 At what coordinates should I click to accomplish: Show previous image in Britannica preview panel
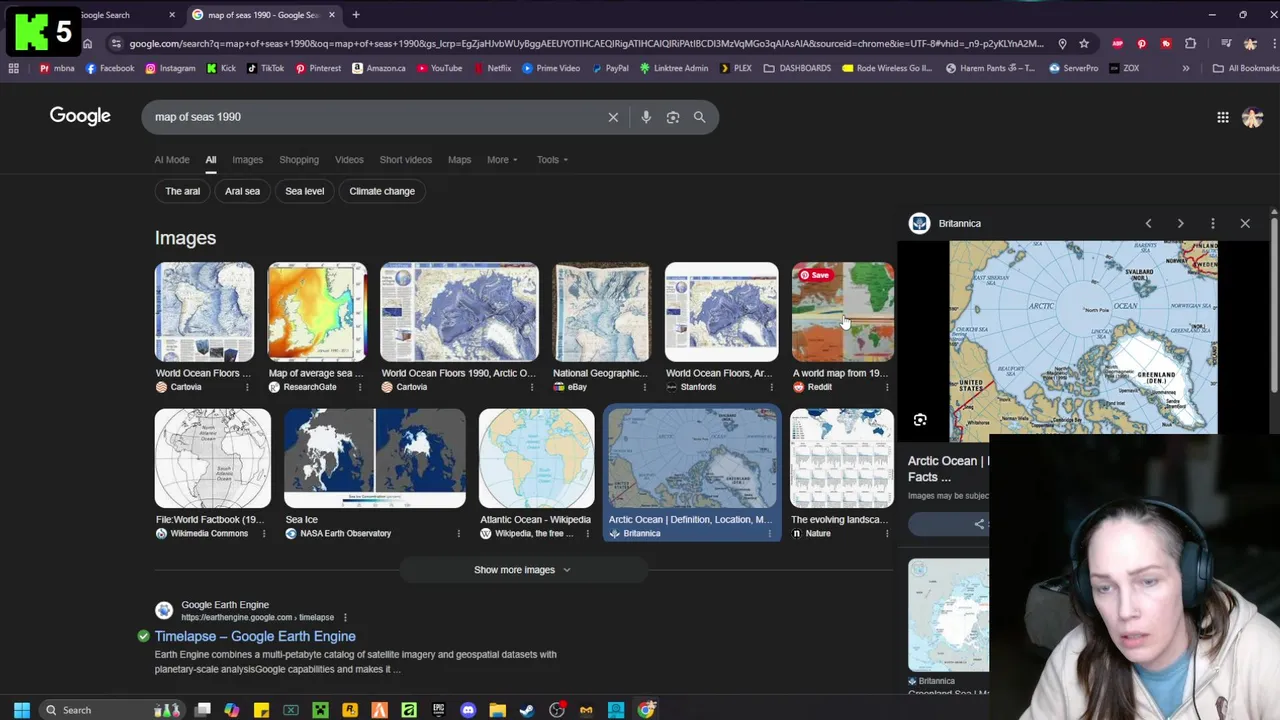pos(1148,223)
